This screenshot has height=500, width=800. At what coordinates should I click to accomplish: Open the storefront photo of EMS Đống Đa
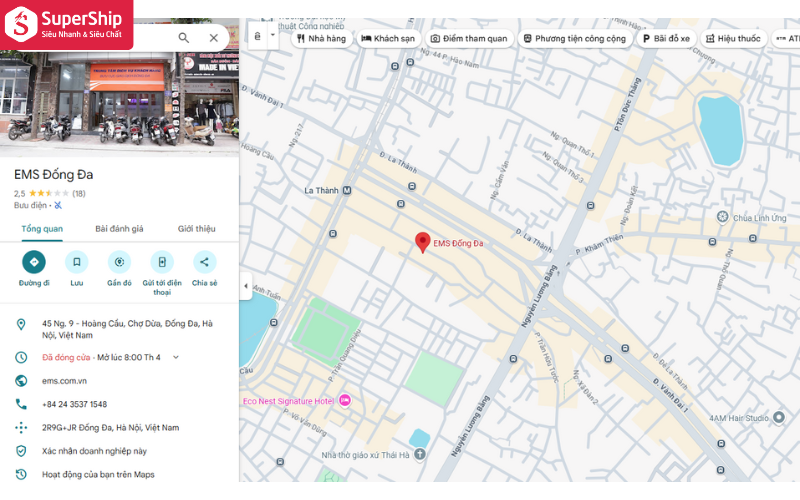[119, 102]
